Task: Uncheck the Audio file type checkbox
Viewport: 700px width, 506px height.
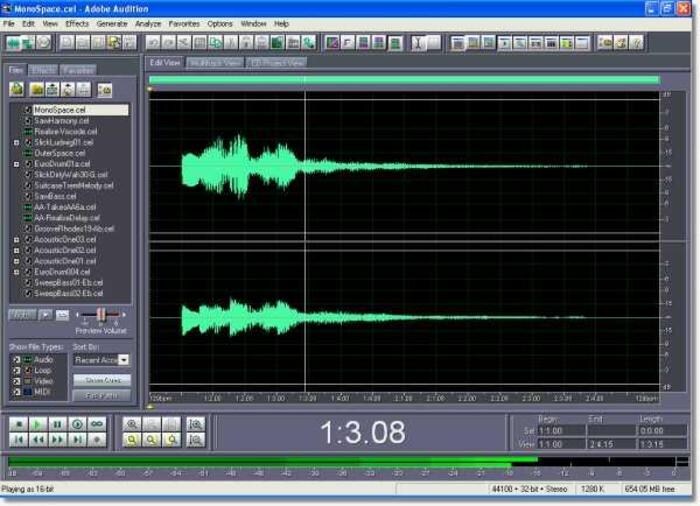Action: [x=17, y=360]
